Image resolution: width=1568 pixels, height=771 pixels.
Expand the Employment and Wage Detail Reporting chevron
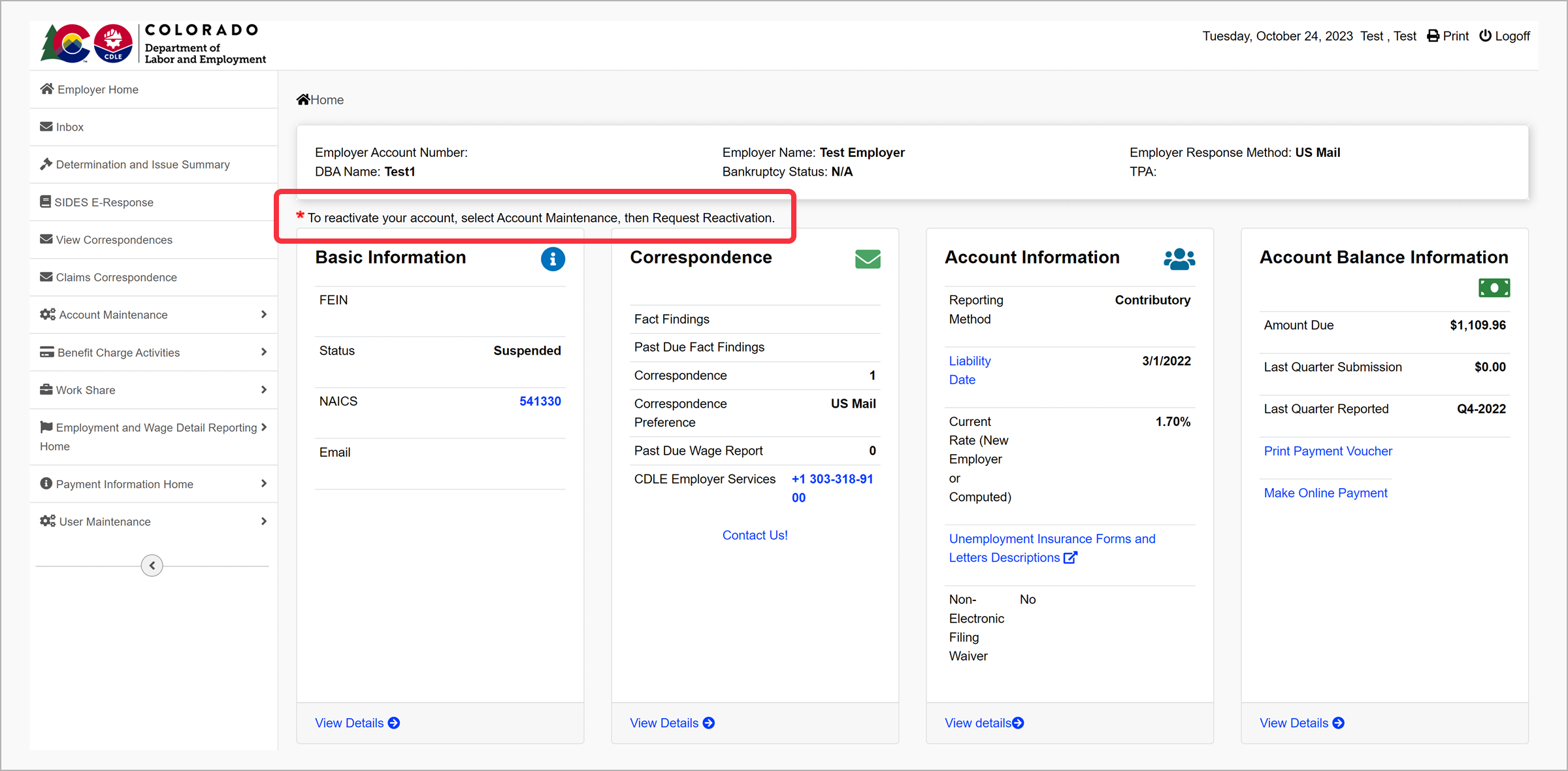point(264,427)
